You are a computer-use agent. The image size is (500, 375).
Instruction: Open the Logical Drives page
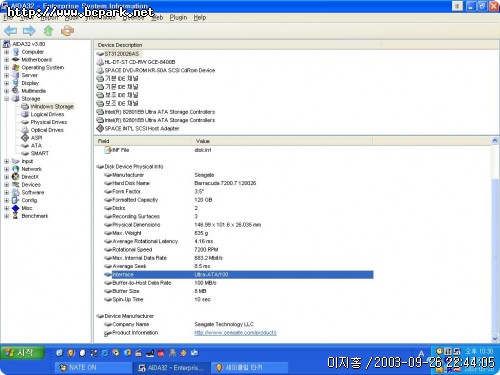pos(47,114)
